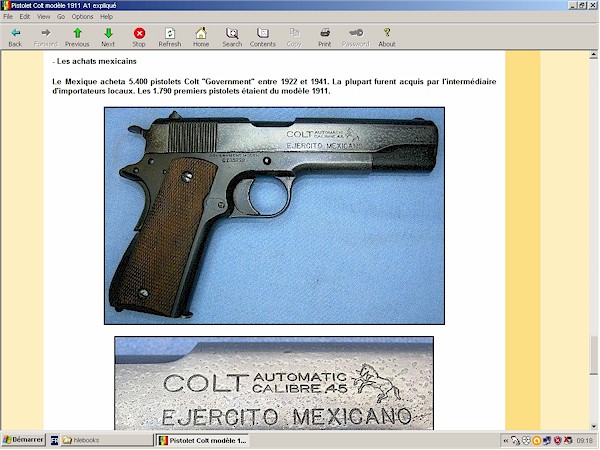Screen dimensions: 600x450
Task: Switch to the hlebooks taskbar window
Action: [107, 440]
